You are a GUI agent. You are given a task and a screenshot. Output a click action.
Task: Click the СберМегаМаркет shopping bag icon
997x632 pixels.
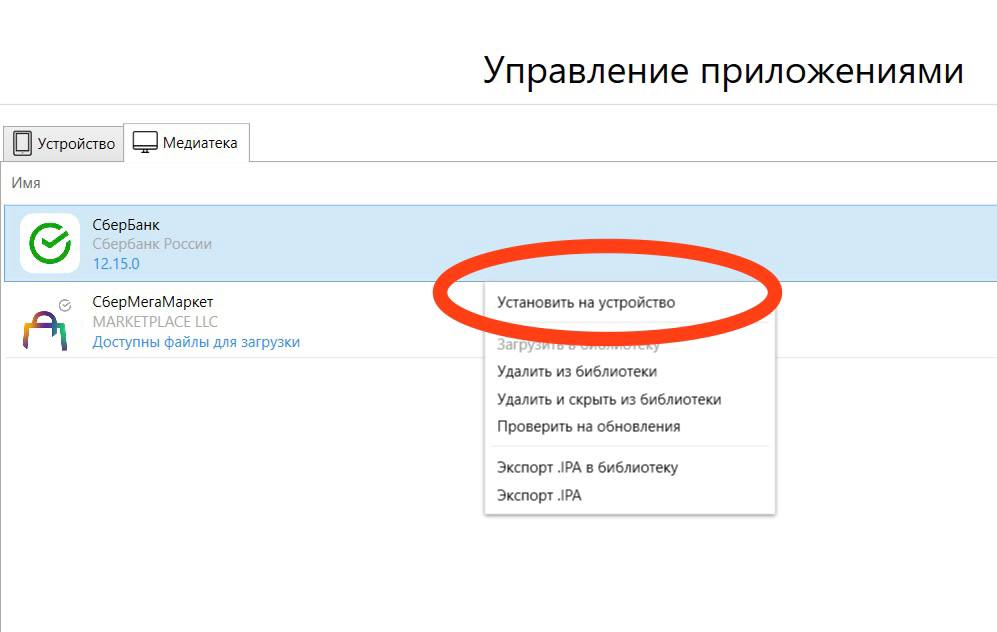click(x=45, y=329)
